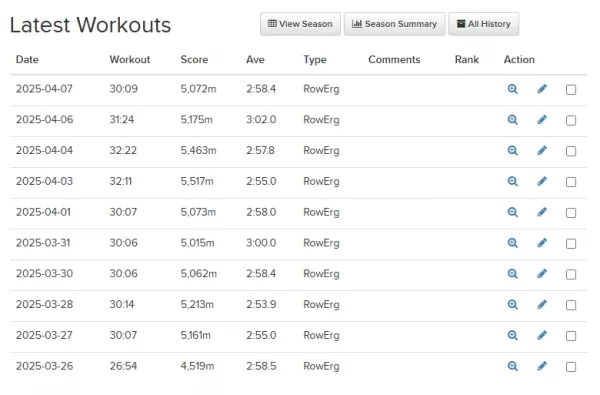The height and width of the screenshot is (395, 600).
Task: Open details for the 2025-03-30 workout
Action: (x=512, y=274)
